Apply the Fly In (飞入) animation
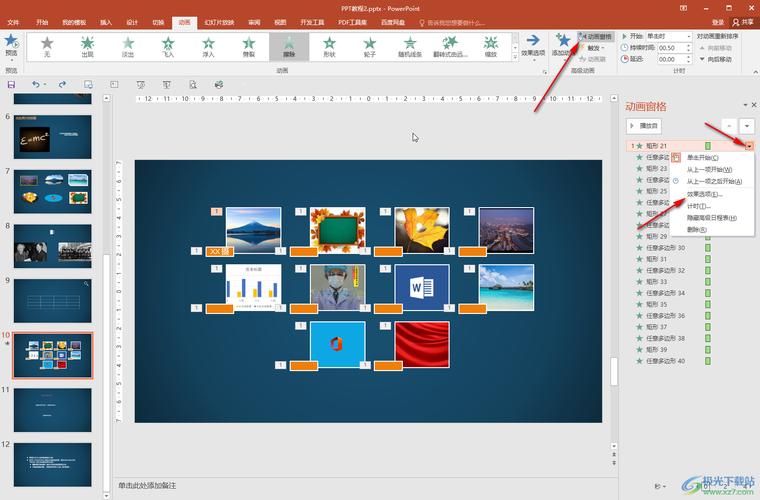The height and width of the screenshot is (500, 760). coord(168,47)
